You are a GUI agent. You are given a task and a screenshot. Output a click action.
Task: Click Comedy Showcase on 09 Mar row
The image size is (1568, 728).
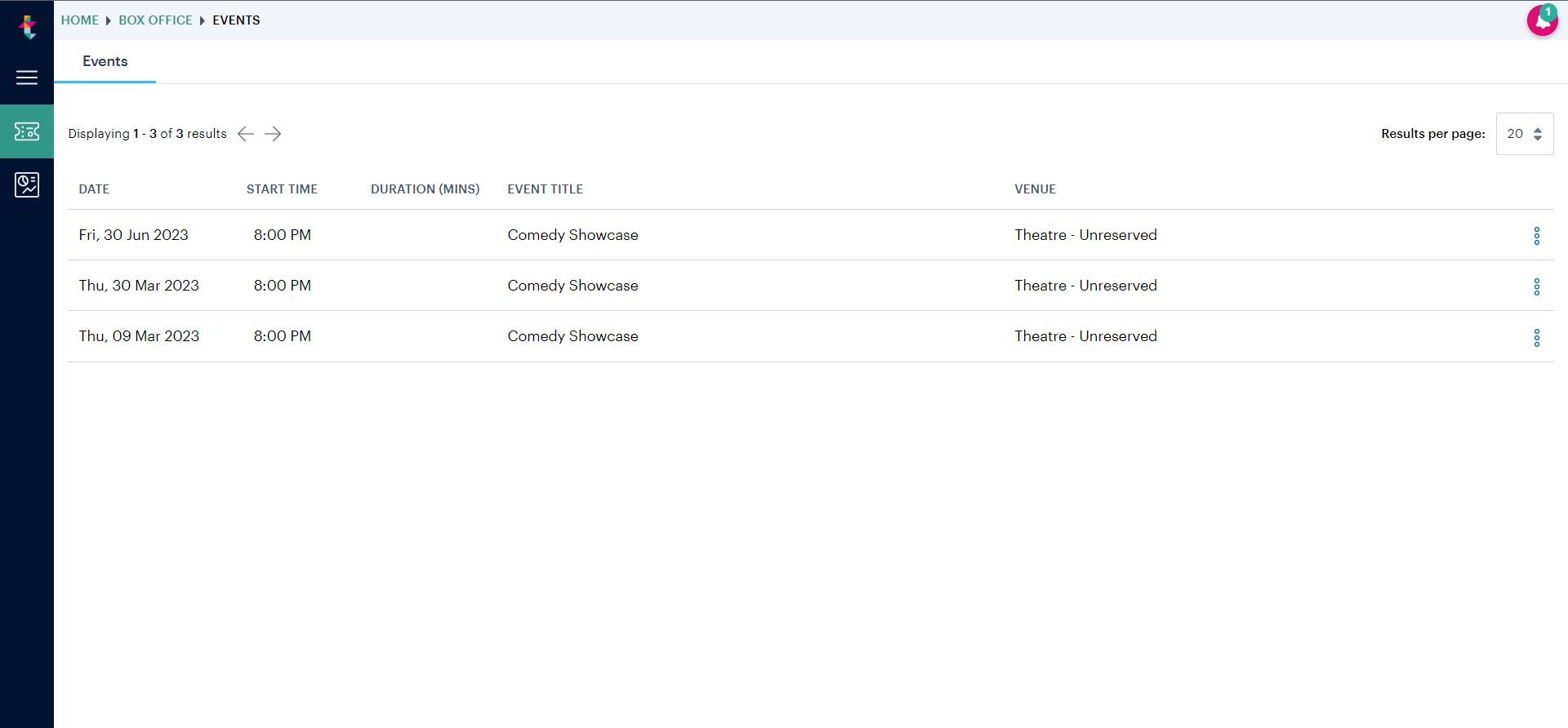572,336
